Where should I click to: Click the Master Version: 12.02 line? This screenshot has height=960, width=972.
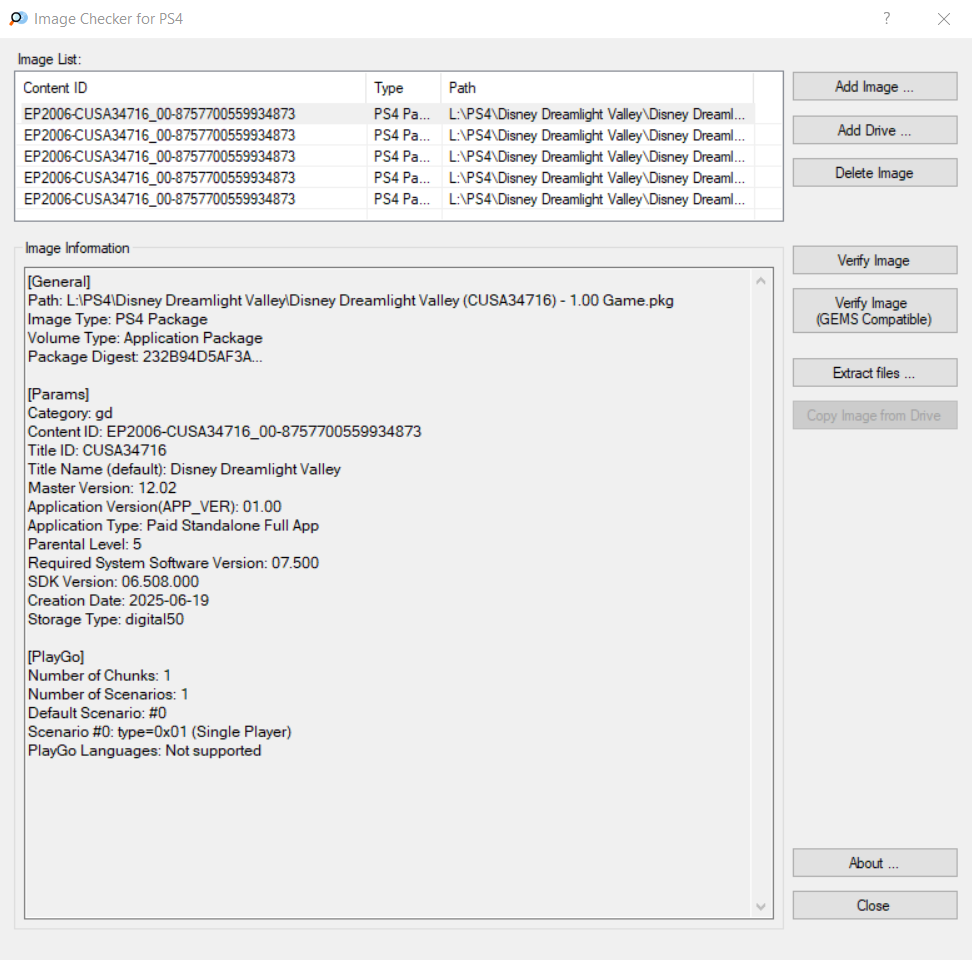tap(102, 488)
